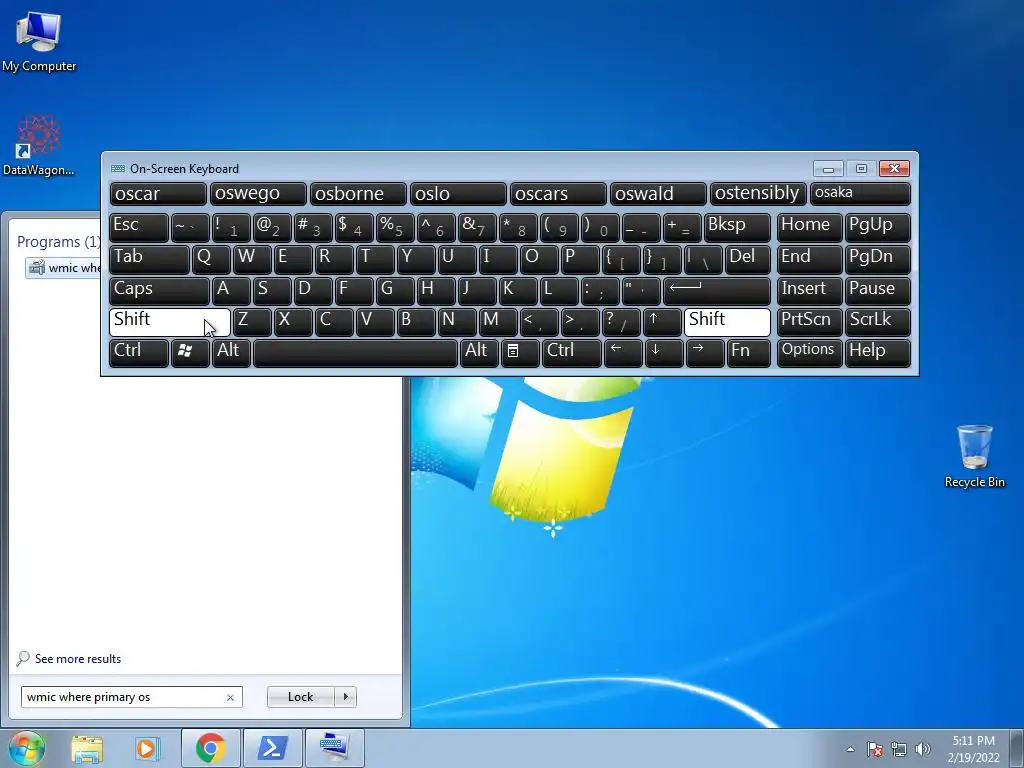The height and width of the screenshot is (768, 1024).
Task: Open Action Center flag icon
Action: [875, 749]
